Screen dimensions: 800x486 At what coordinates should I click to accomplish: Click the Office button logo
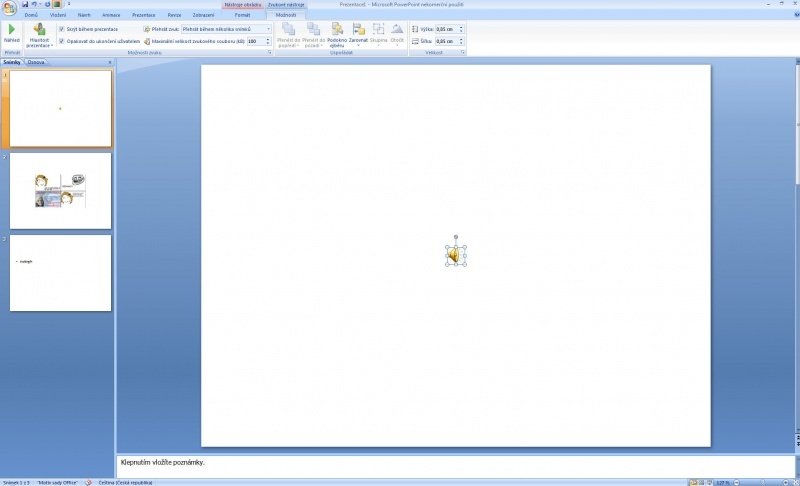9,6
